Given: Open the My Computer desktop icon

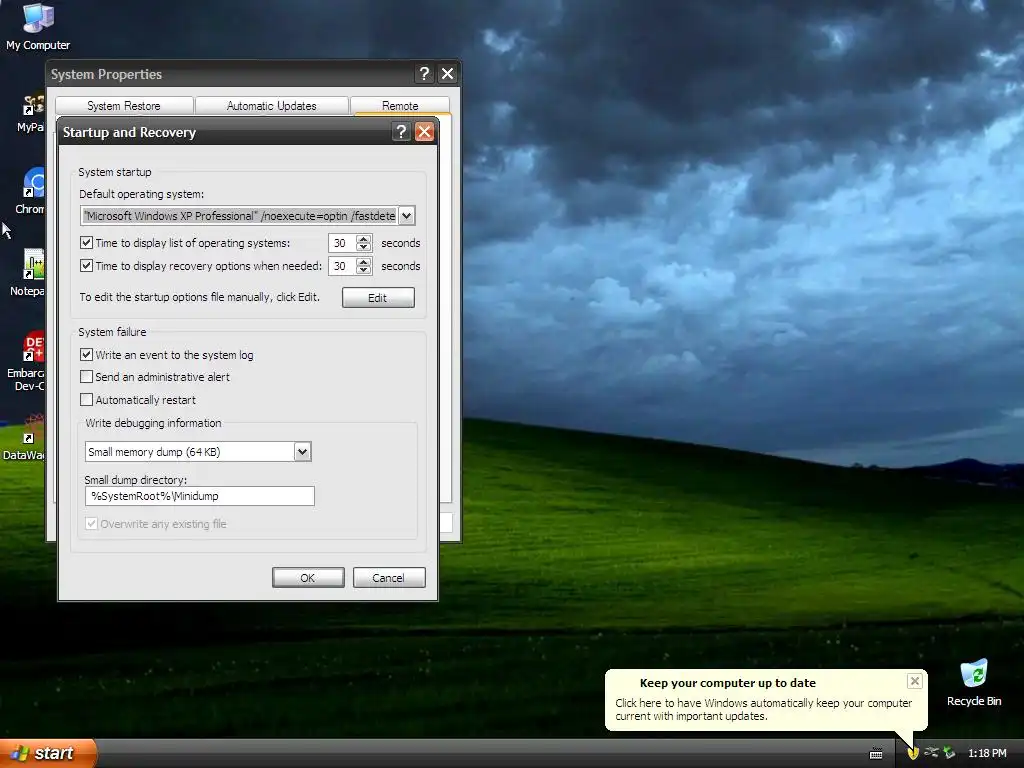Looking at the screenshot, I should coord(37,26).
